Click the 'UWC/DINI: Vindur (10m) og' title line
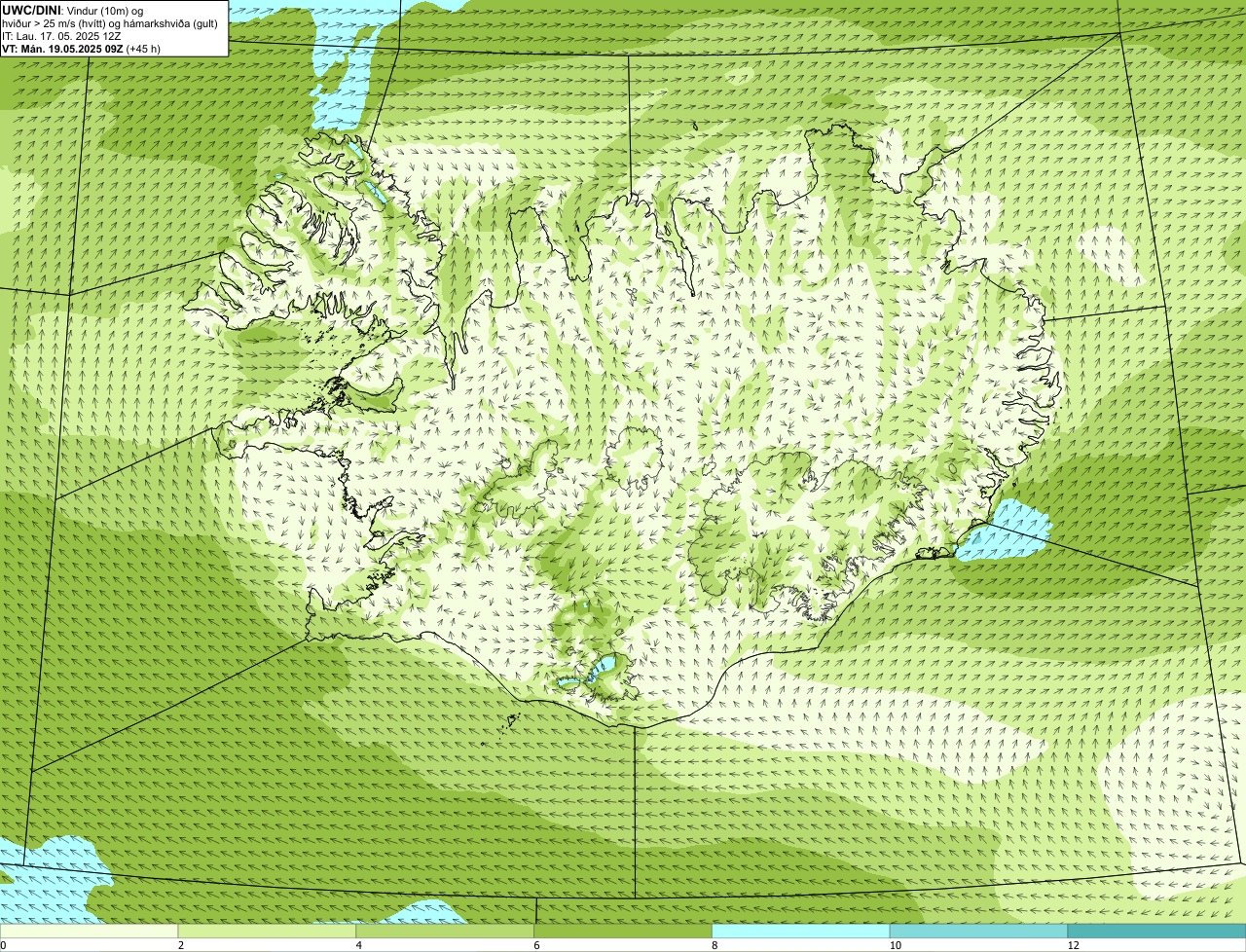The height and width of the screenshot is (952, 1246). coord(73,10)
